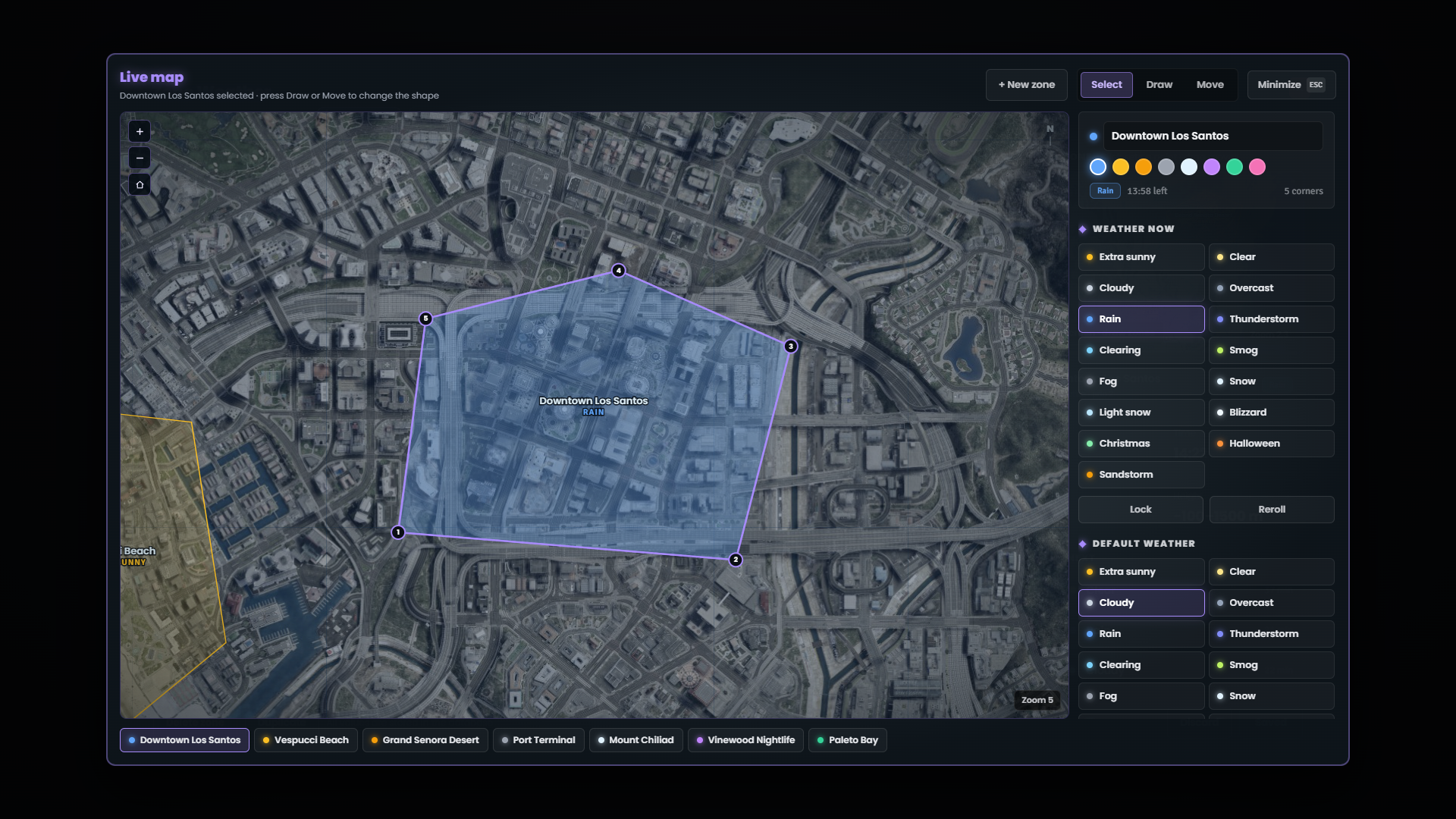Set default weather to Clearing
The width and height of the screenshot is (1456, 819).
[x=1141, y=665]
